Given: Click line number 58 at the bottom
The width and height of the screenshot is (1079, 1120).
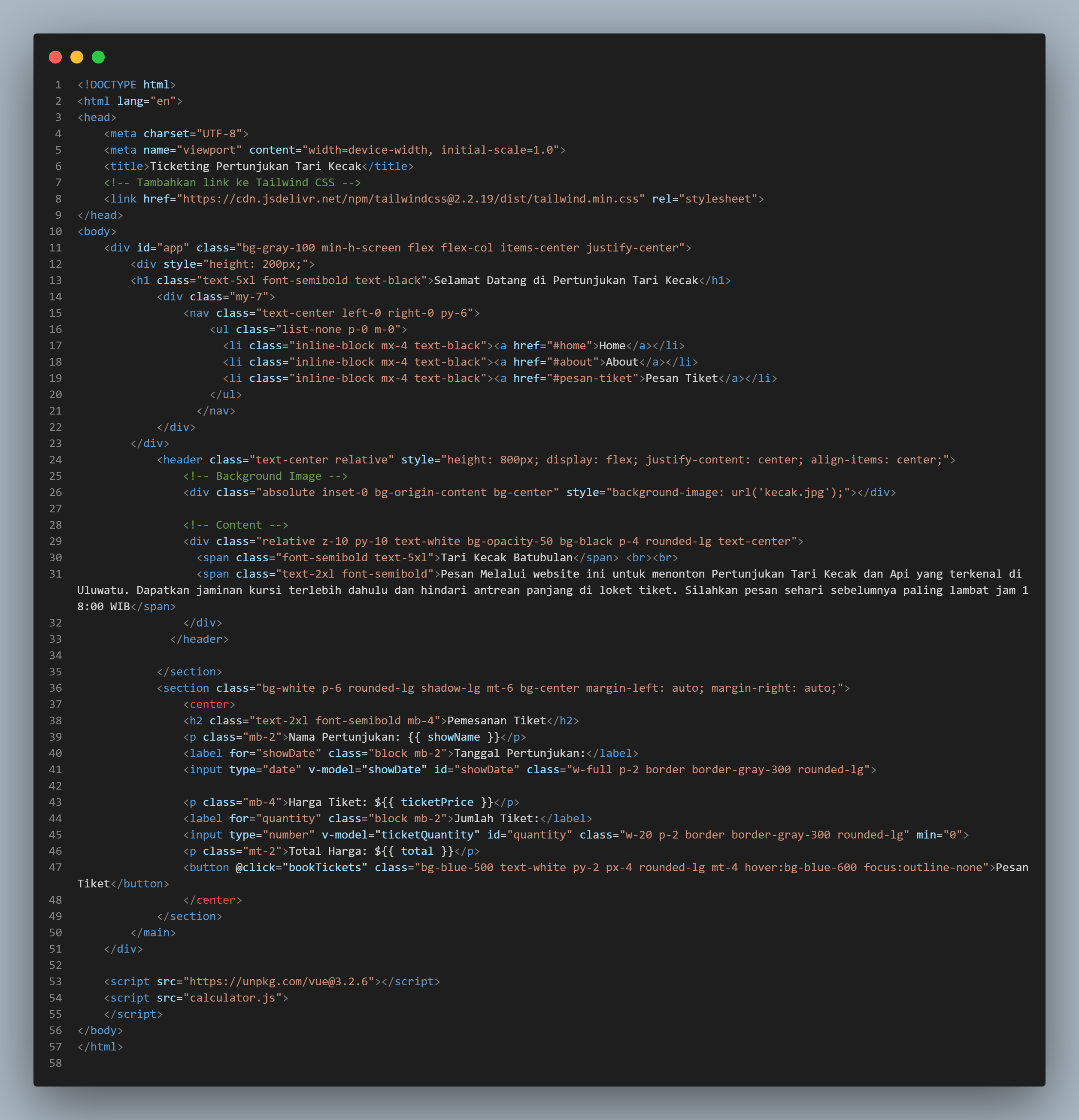Looking at the screenshot, I should pyautogui.click(x=55, y=1063).
